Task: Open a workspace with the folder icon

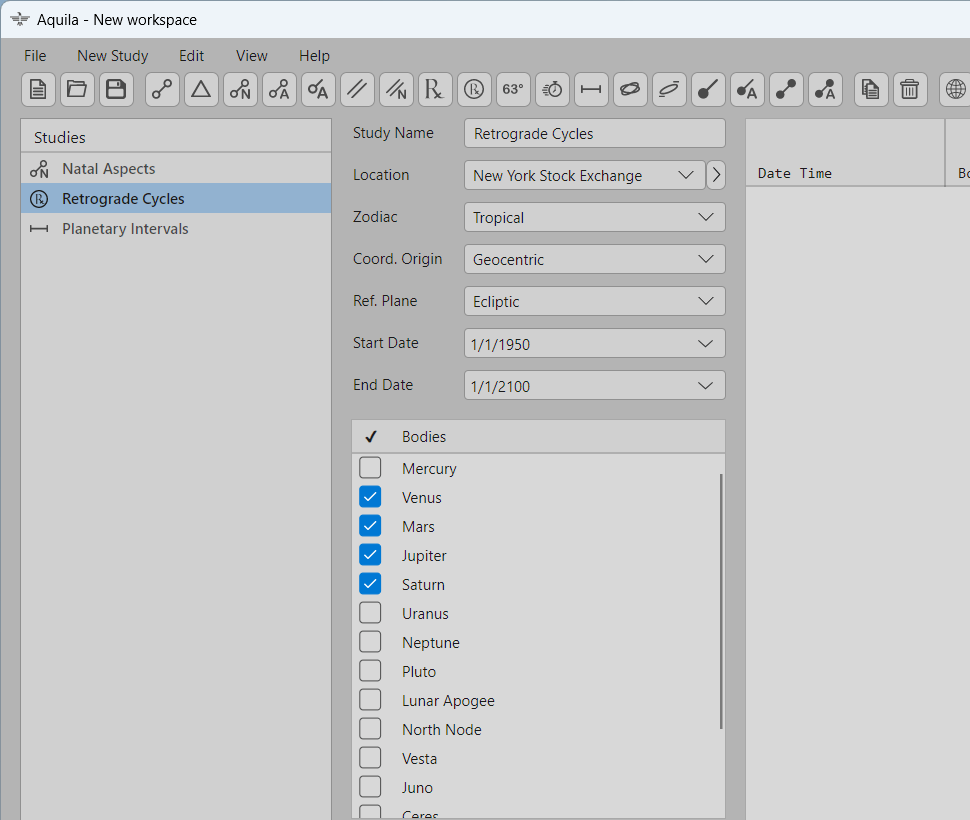Action: click(77, 90)
